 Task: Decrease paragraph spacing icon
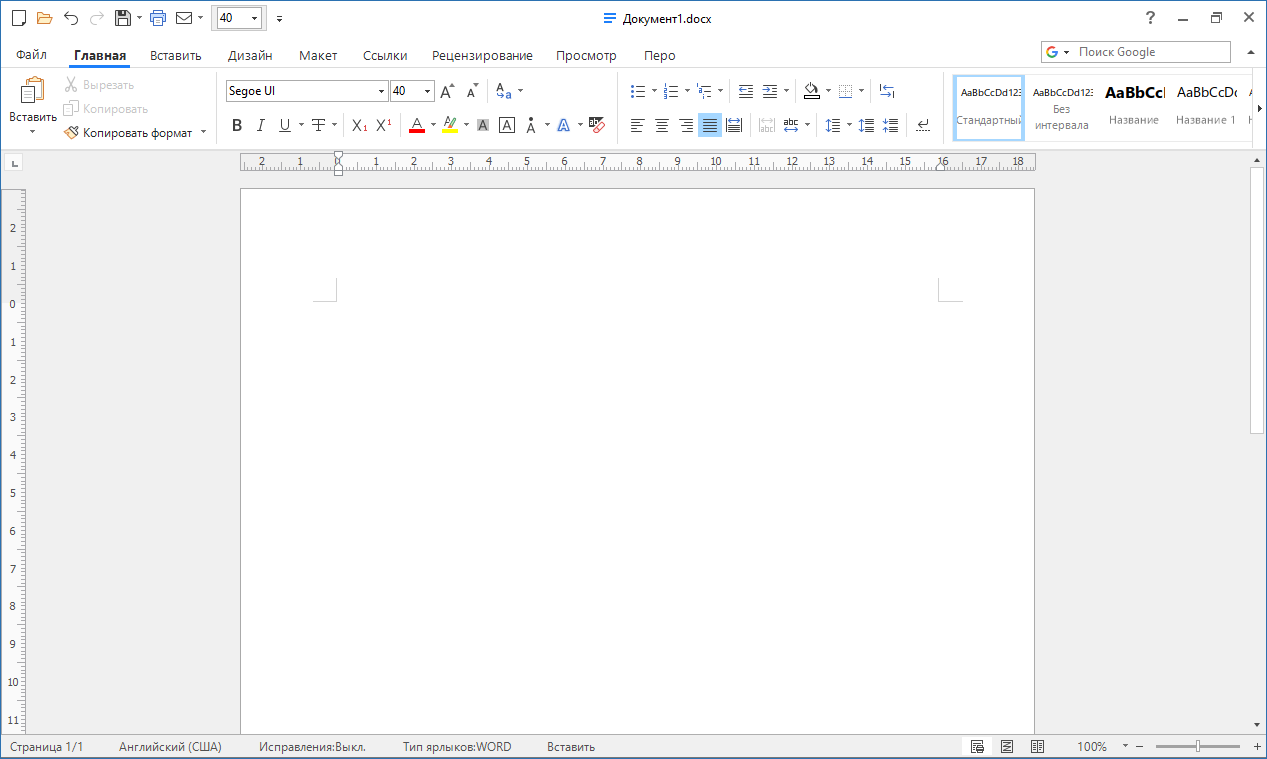point(891,125)
